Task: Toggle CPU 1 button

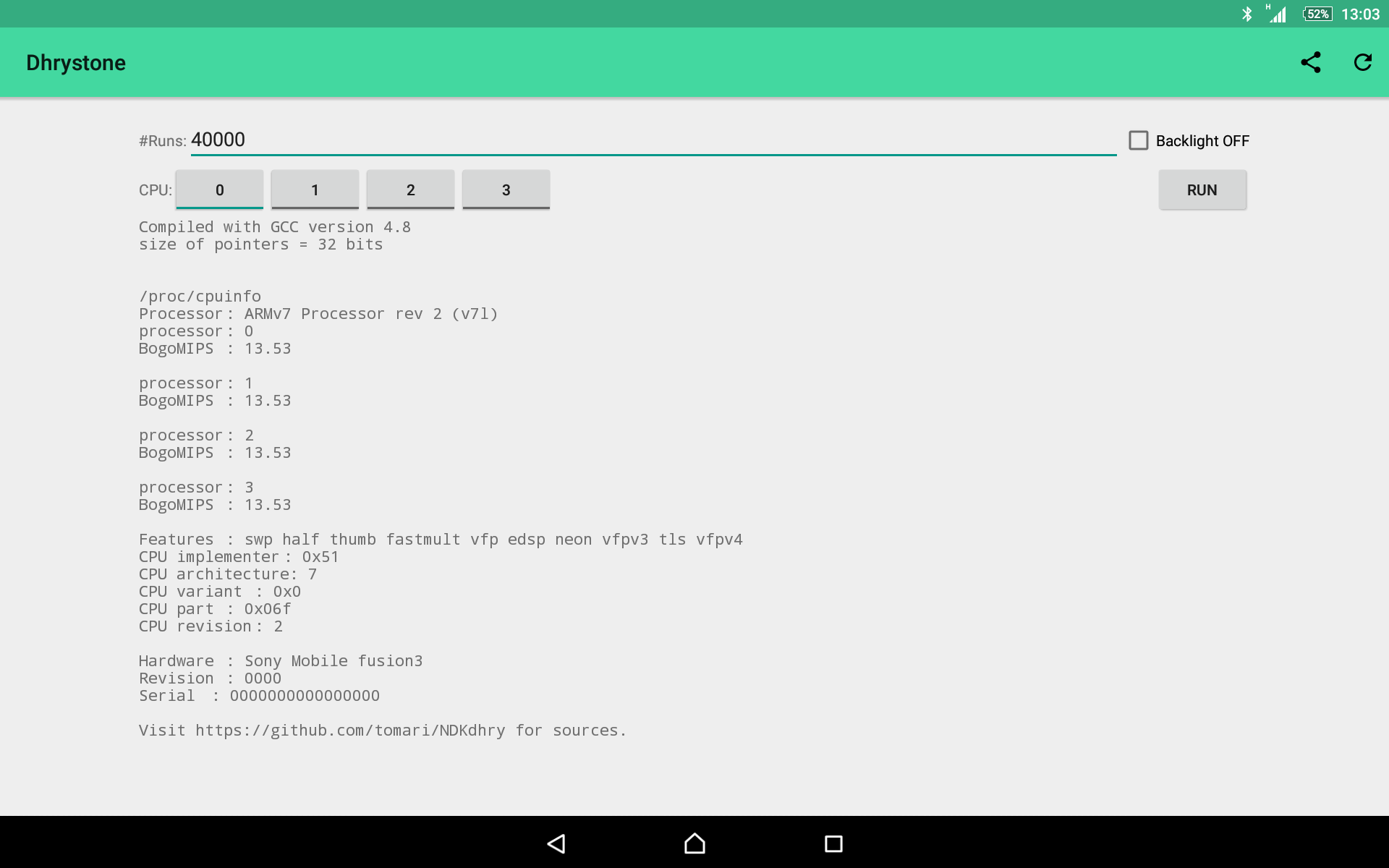Action: (x=315, y=190)
